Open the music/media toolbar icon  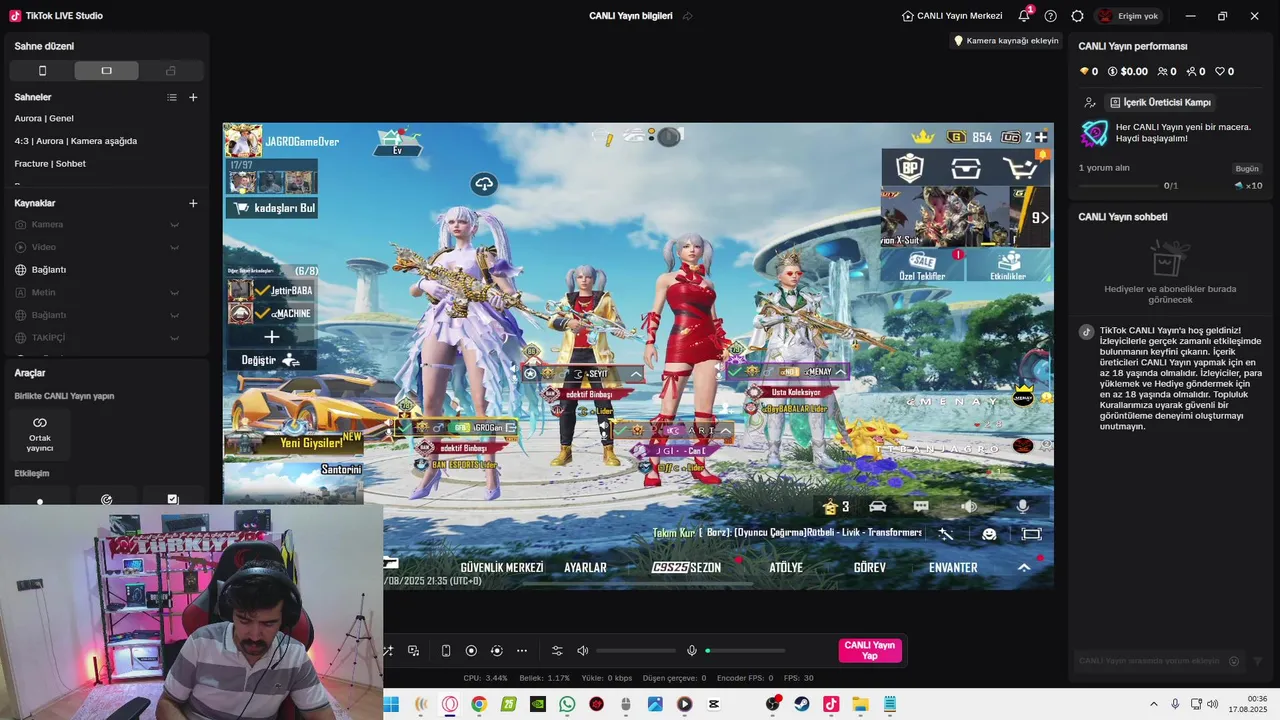tap(413, 651)
